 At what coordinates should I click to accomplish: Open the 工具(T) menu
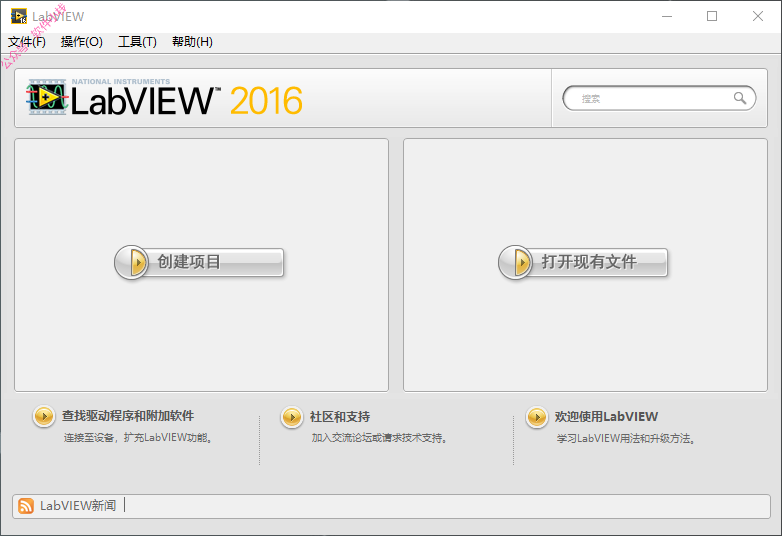tap(137, 42)
